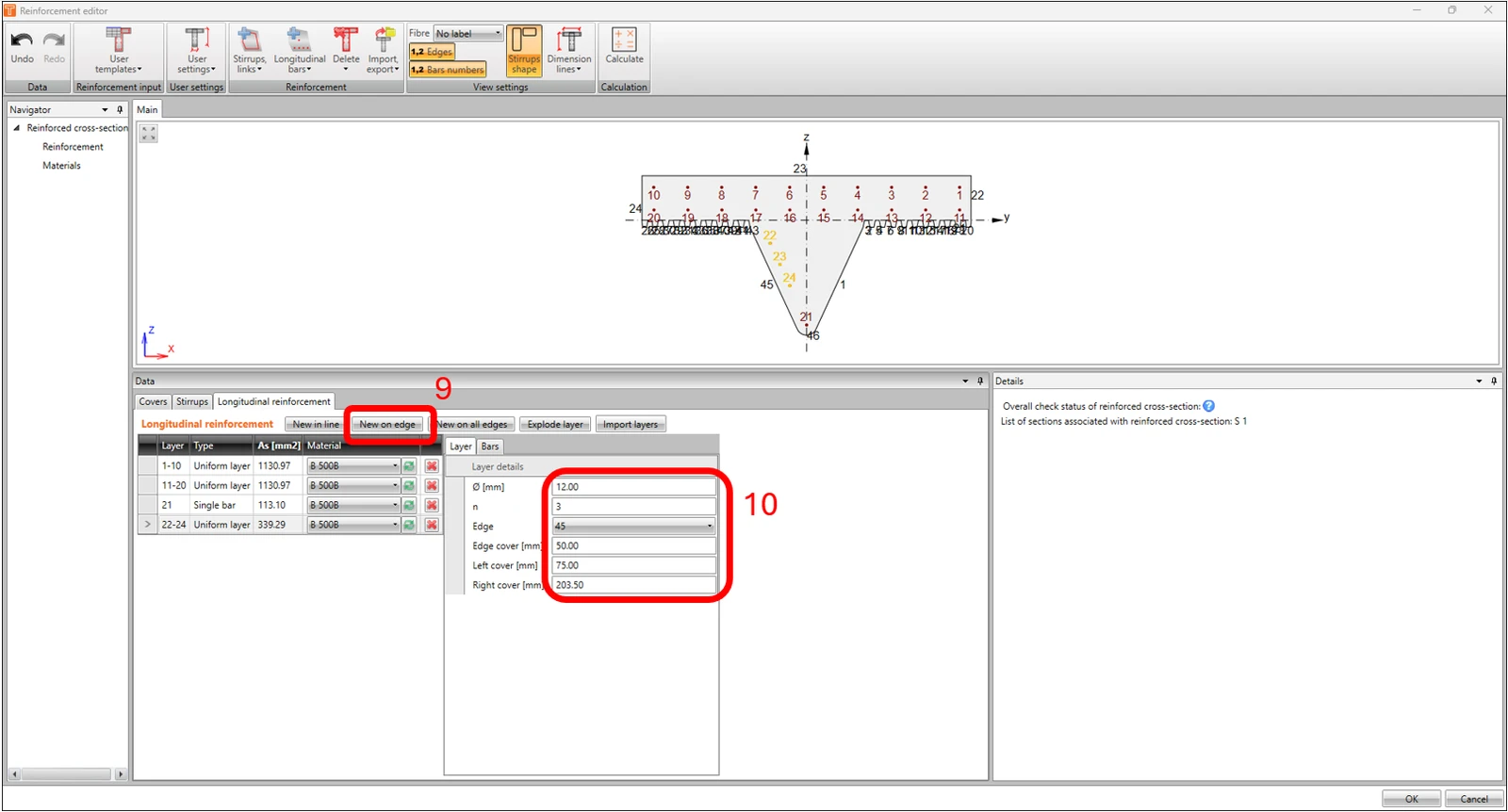The width and height of the screenshot is (1508, 812).
Task: Select the 'Single bar' type cell
Action: pos(221,506)
